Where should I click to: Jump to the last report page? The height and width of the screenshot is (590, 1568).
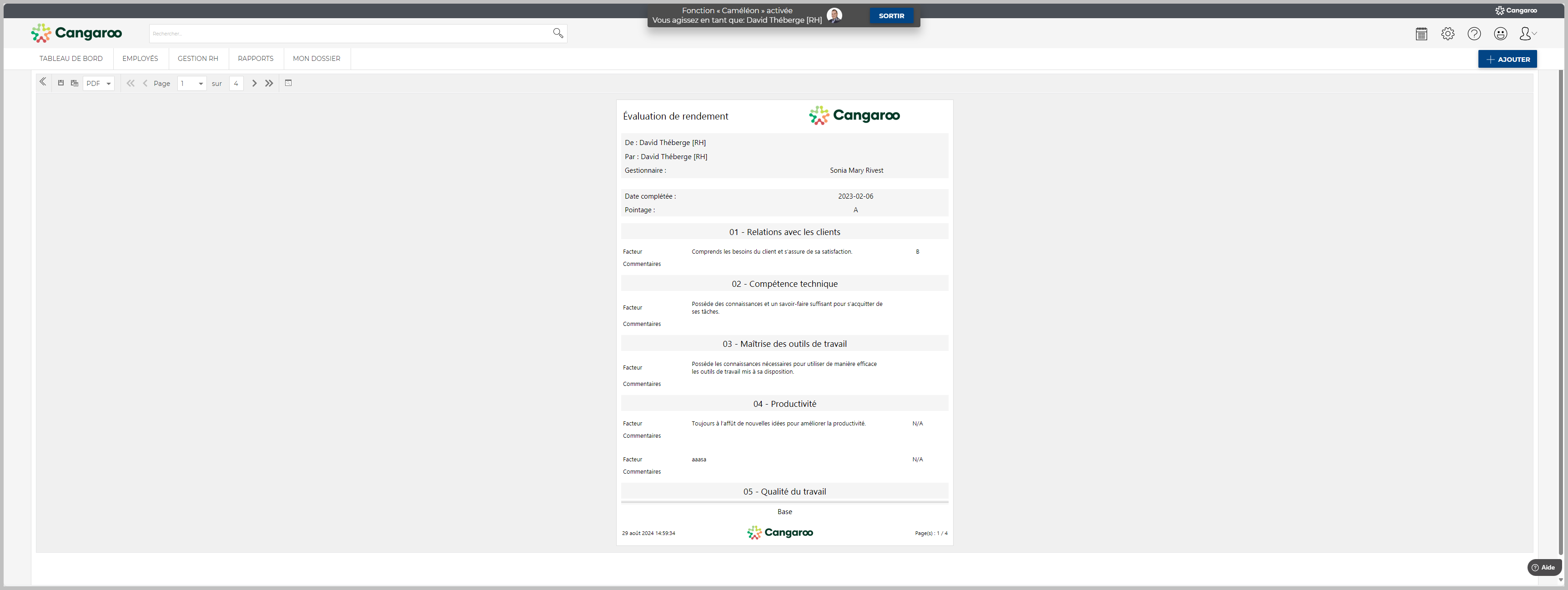[x=269, y=83]
